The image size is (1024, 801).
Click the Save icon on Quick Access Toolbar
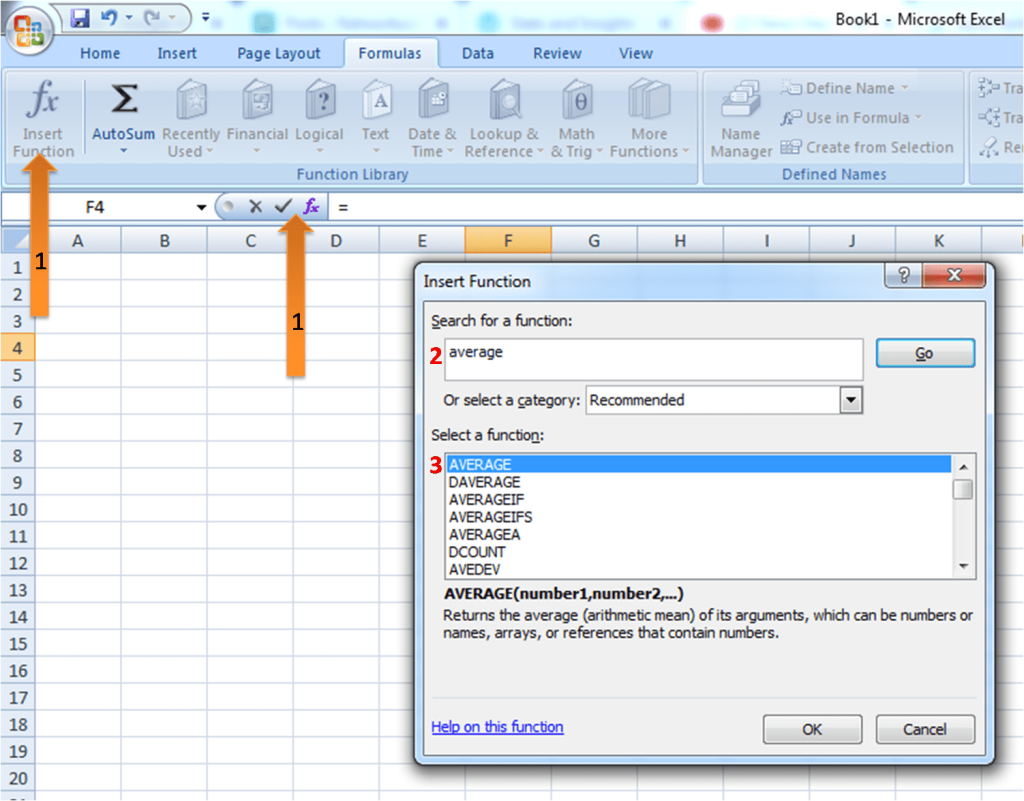pos(79,17)
